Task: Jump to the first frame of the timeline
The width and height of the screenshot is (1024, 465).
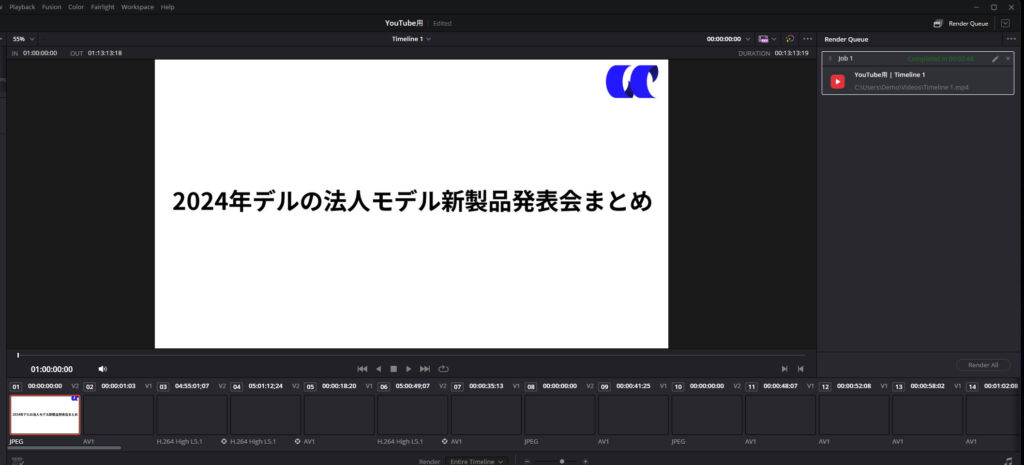Action: [x=362, y=369]
